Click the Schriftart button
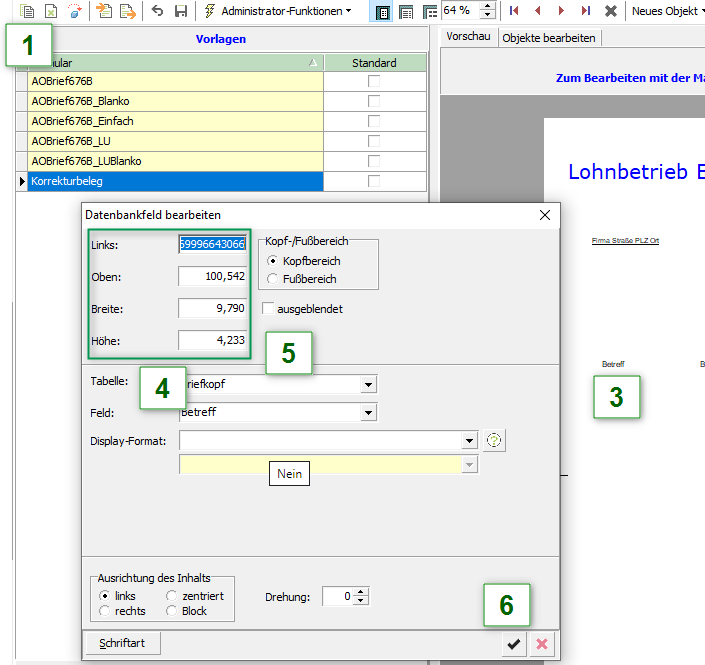705x665 pixels. pyautogui.click(x=123, y=644)
